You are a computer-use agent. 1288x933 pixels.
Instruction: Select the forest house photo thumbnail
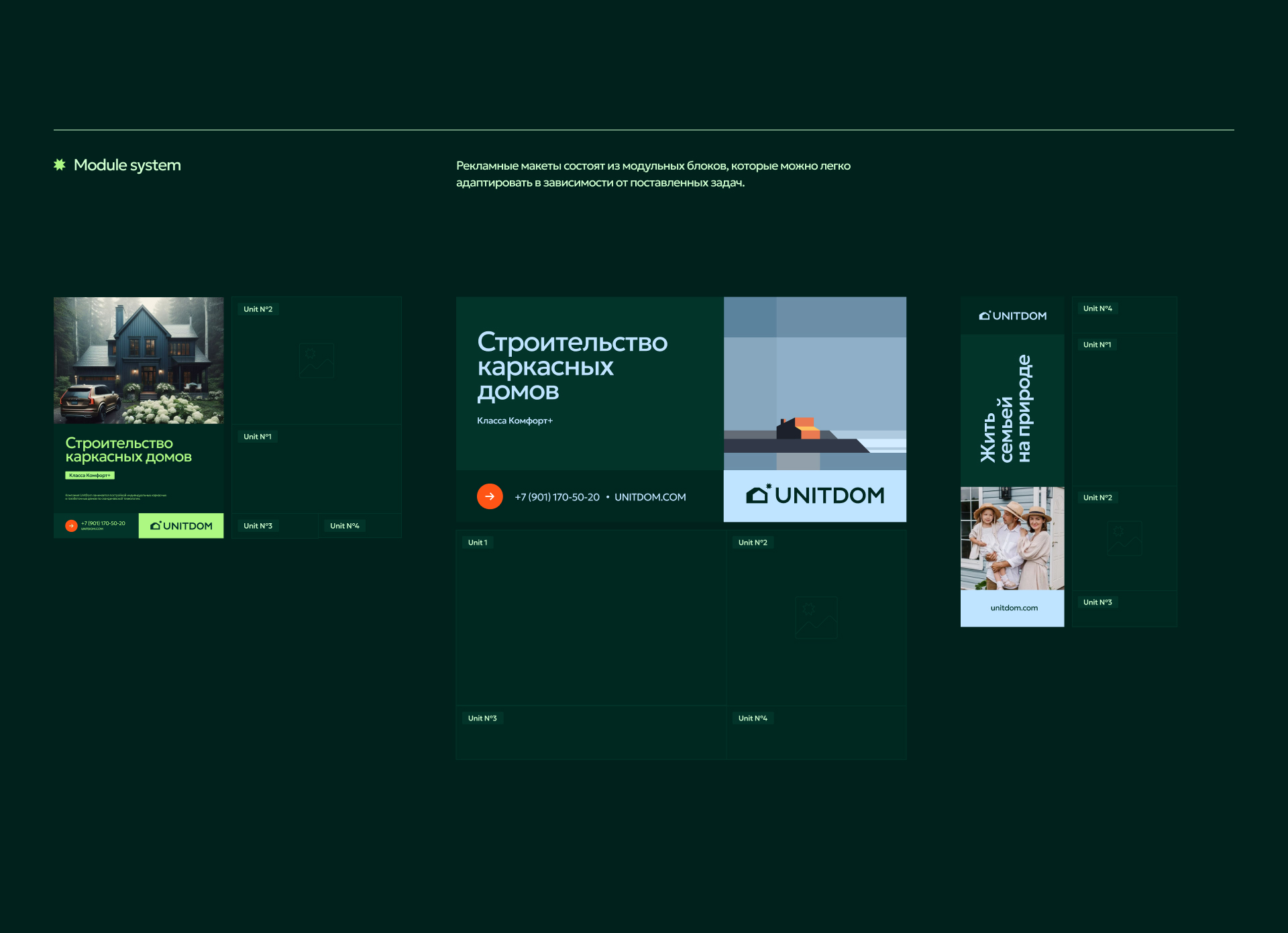pyautogui.click(x=139, y=360)
